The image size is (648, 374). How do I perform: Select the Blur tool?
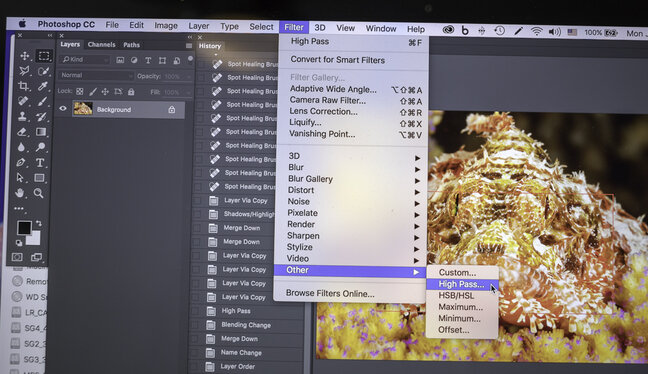click(x=21, y=147)
